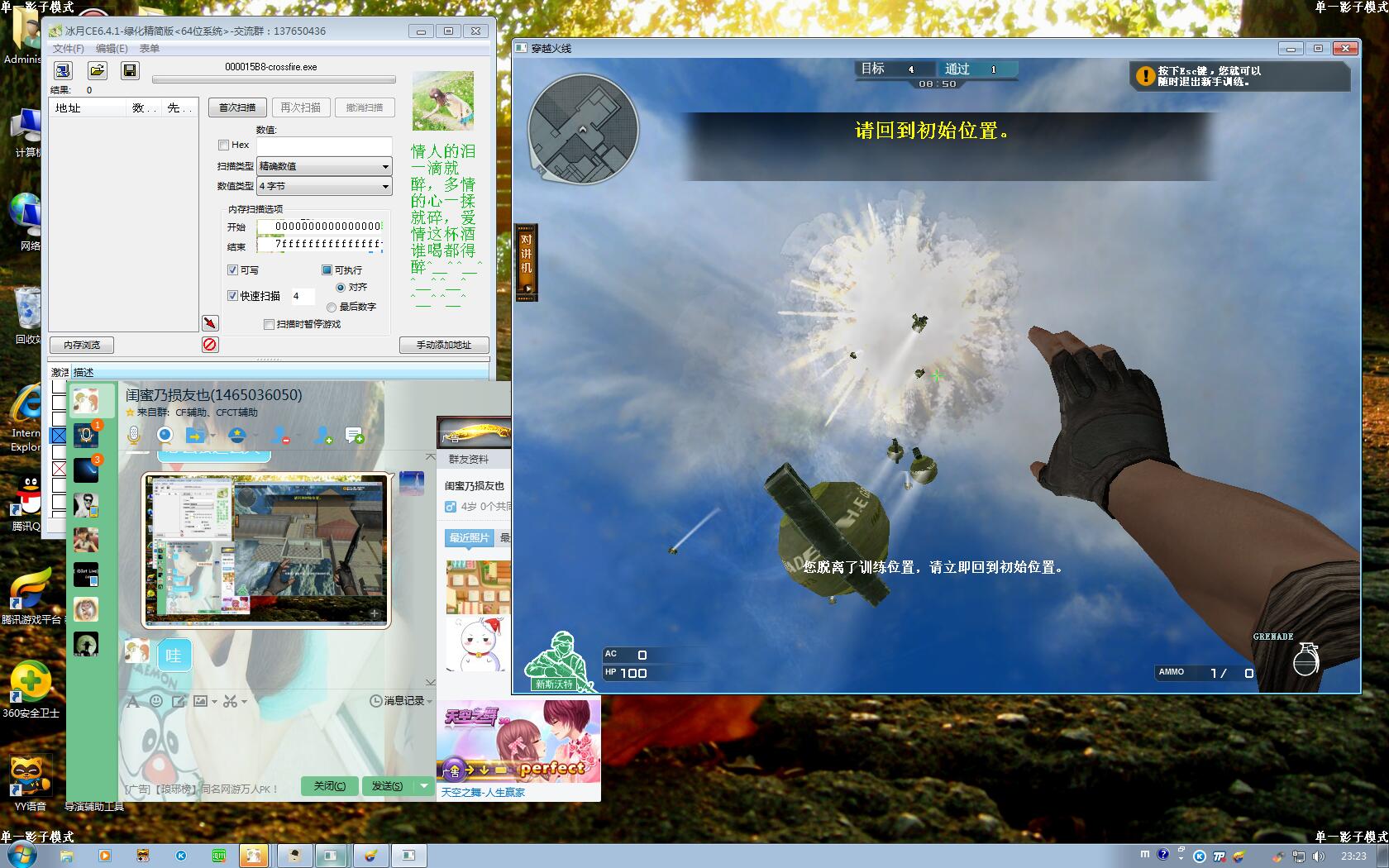Open the 文件(F) menu
Screen dimensions: 1389x868
click(x=69, y=49)
